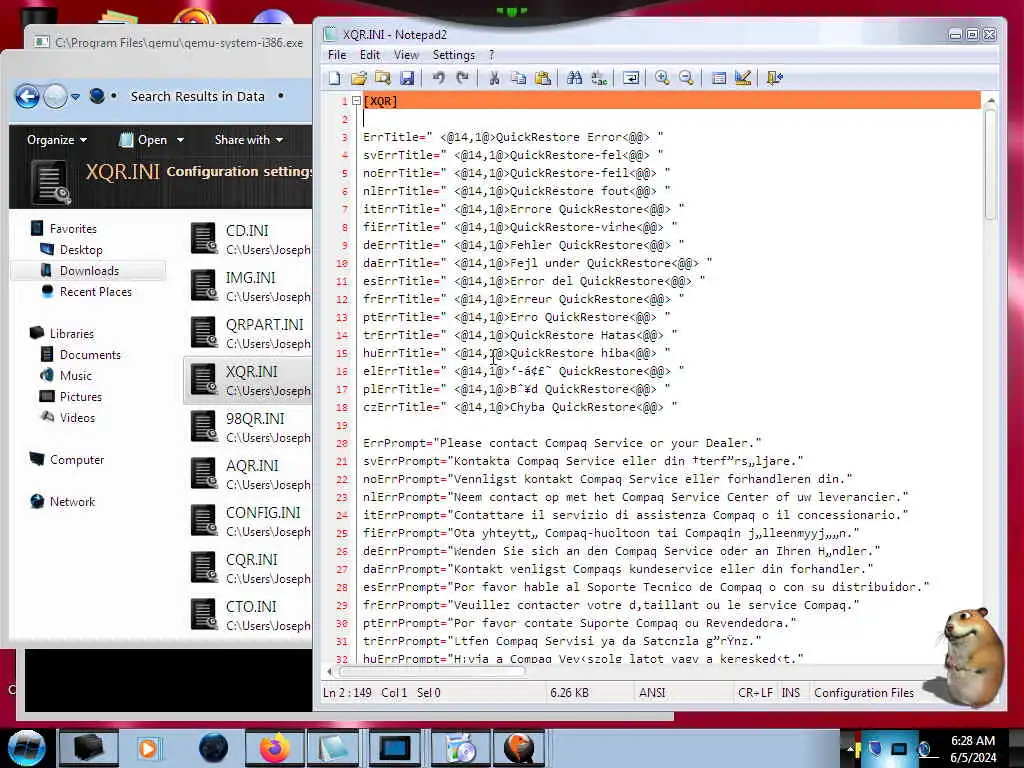Viewport: 1024px width, 768px height.
Task: Select the IMG.INI file result
Action: (249, 286)
